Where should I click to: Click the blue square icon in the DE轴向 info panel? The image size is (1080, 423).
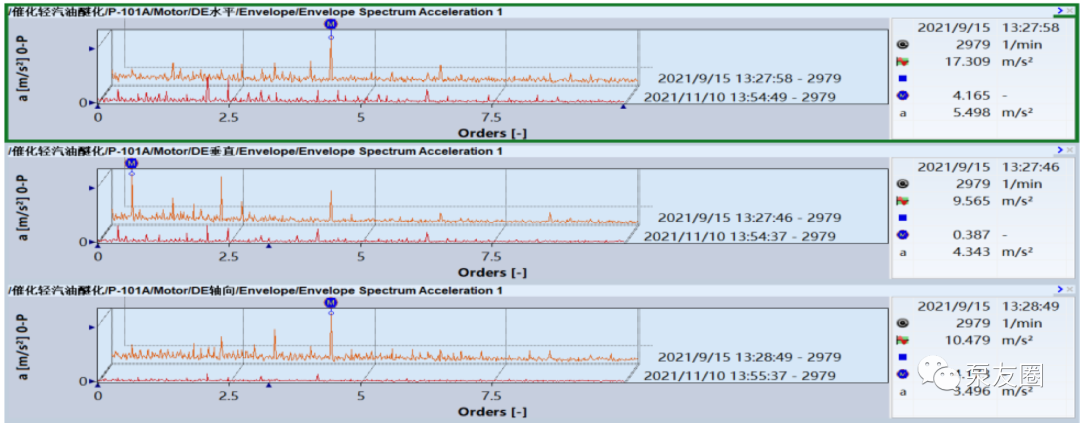coord(903,357)
